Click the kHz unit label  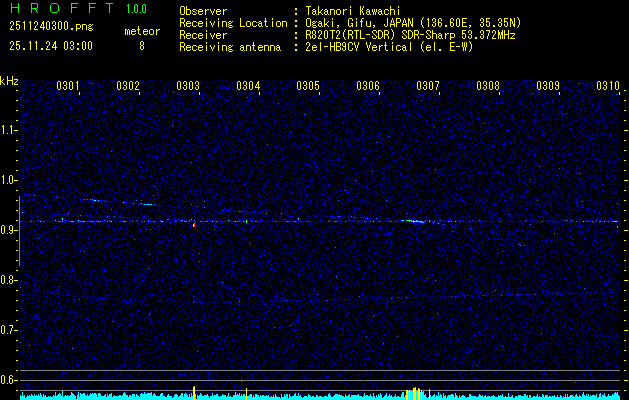[9, 81]
